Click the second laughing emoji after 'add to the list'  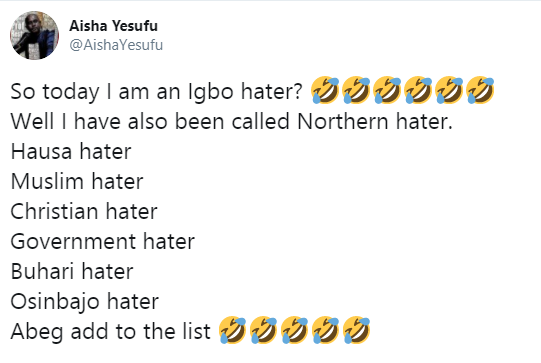[263, 330]
